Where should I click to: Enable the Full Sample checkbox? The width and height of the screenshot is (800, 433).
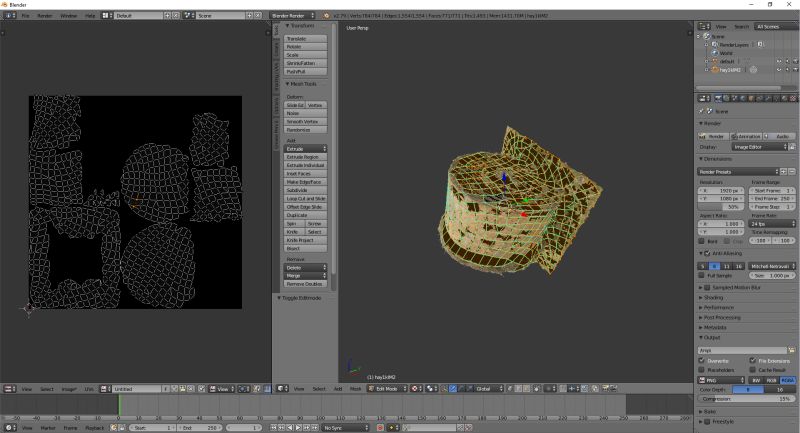702,275
